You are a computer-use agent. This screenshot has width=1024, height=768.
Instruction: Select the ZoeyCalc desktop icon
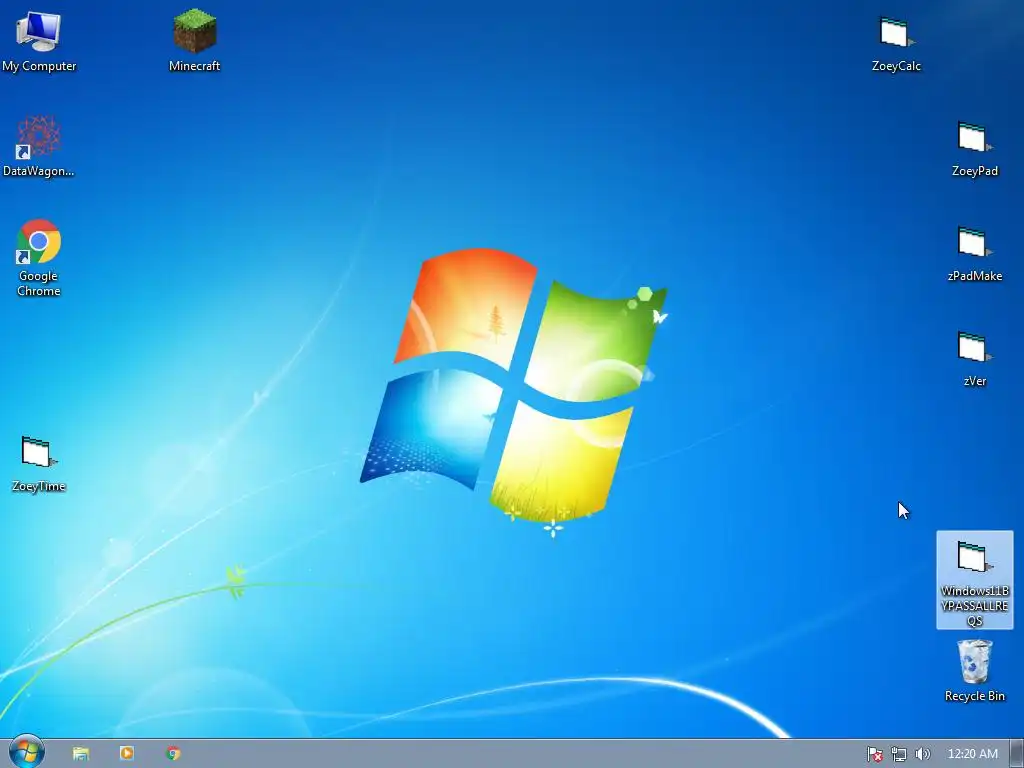[896, 42]
